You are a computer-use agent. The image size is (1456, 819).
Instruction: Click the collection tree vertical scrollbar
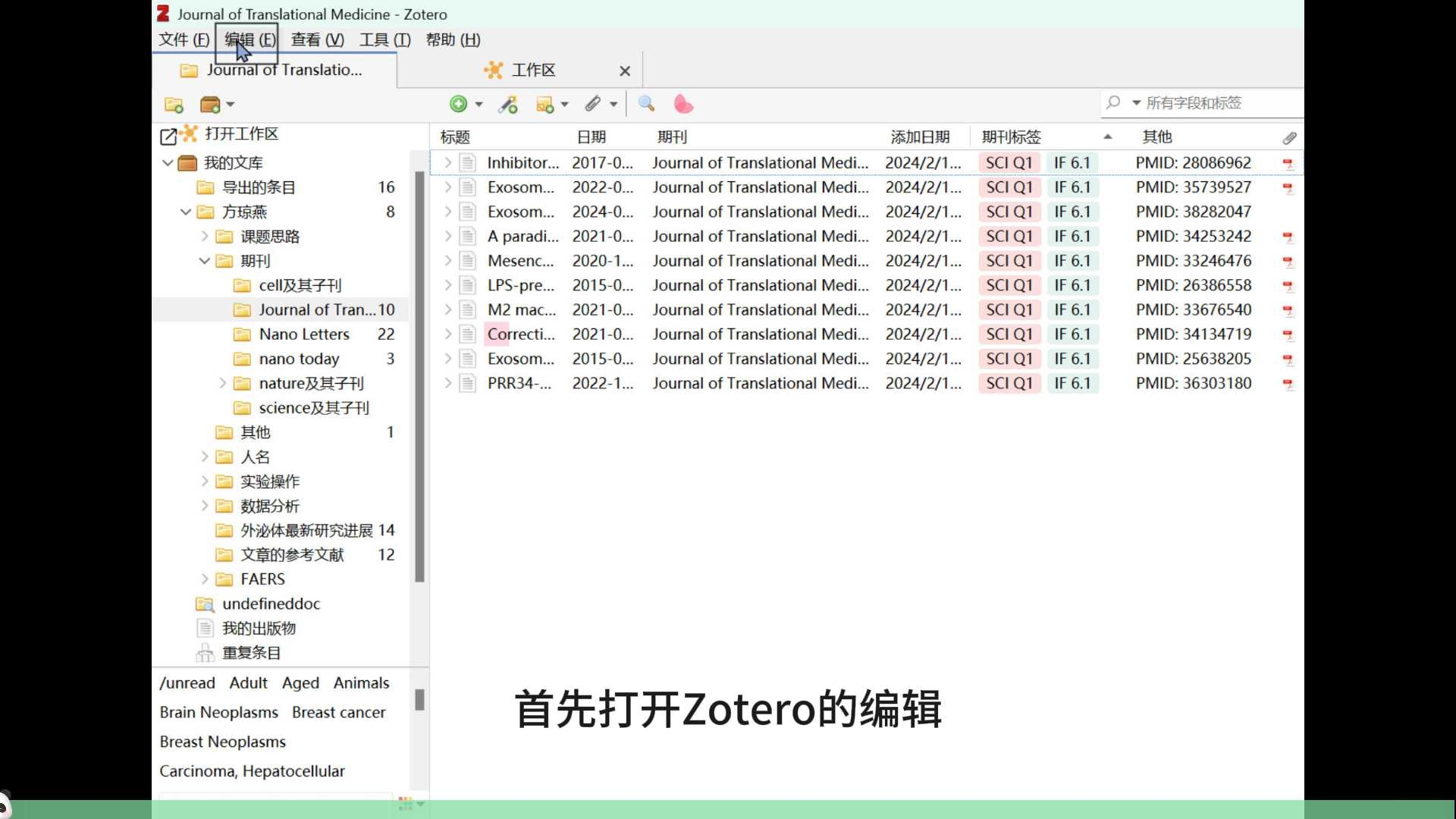419,377
